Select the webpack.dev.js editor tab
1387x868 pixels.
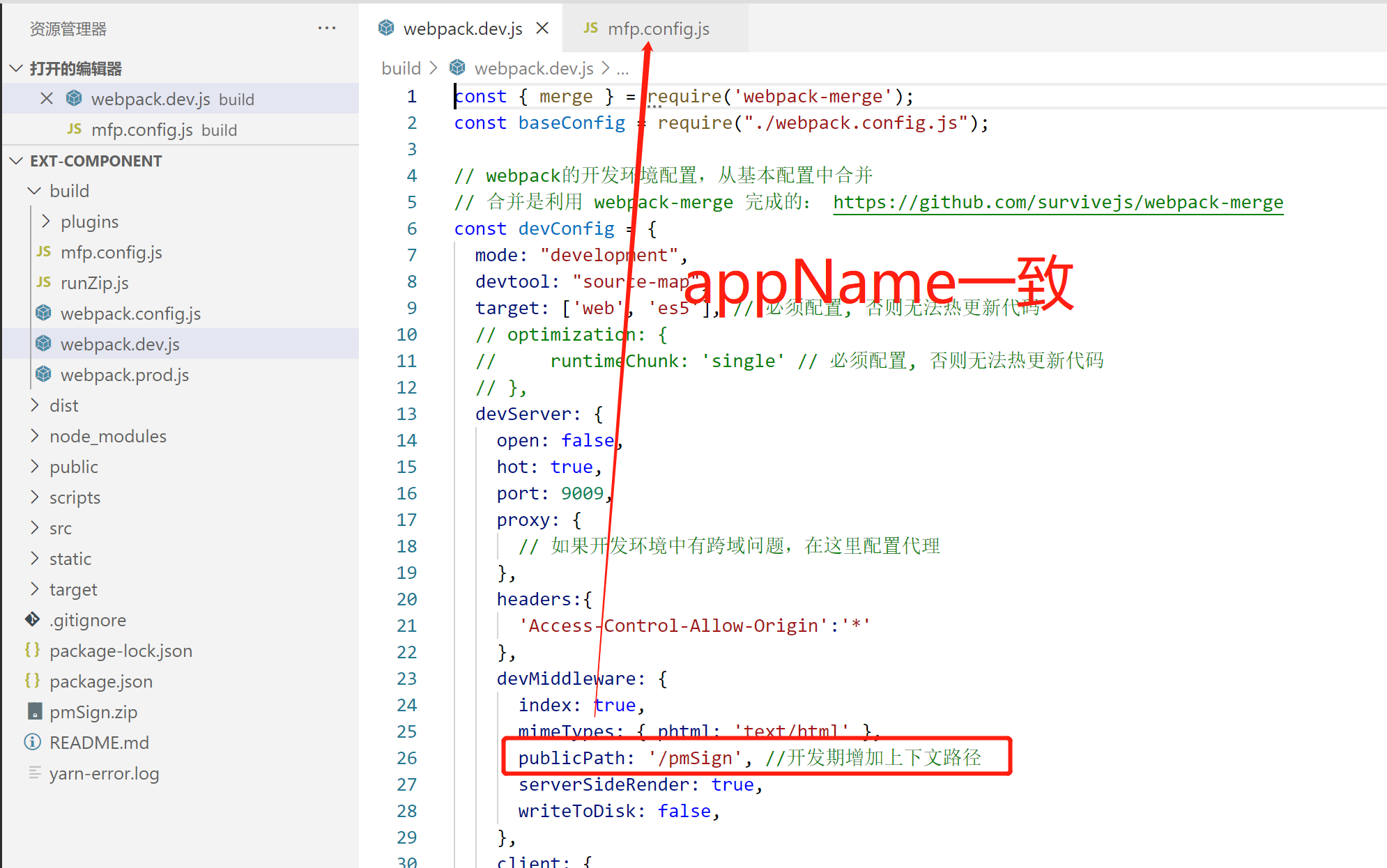[x=462, y=29]
